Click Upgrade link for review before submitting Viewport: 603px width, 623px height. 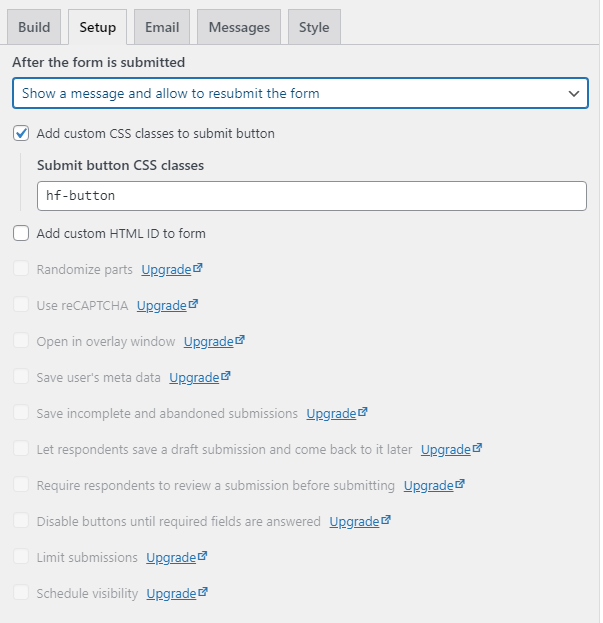pyautogui.click(x=428, y=485)
